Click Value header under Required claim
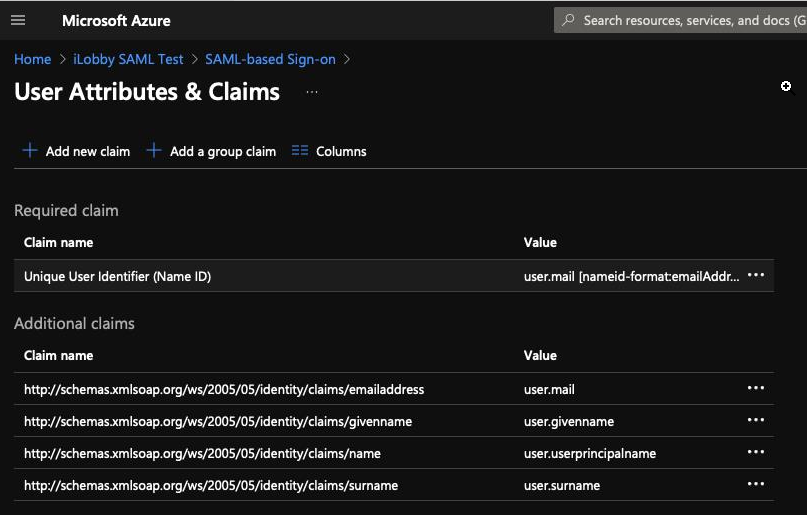 coord(540,242)
